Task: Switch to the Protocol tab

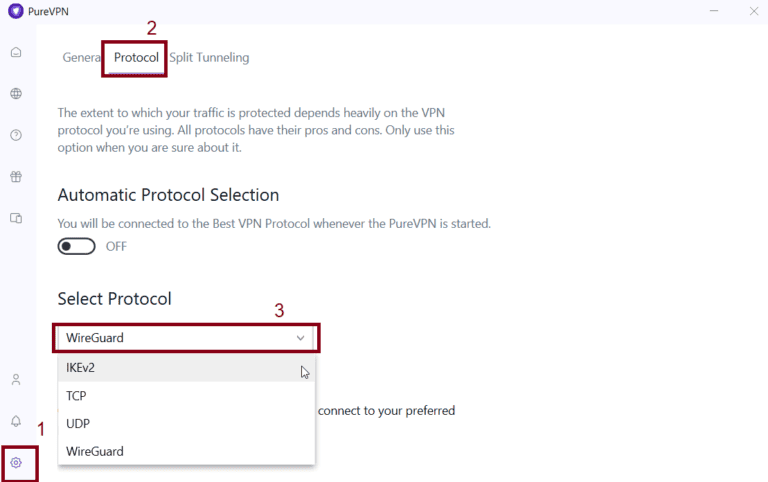Action: (x=136, y=58)
